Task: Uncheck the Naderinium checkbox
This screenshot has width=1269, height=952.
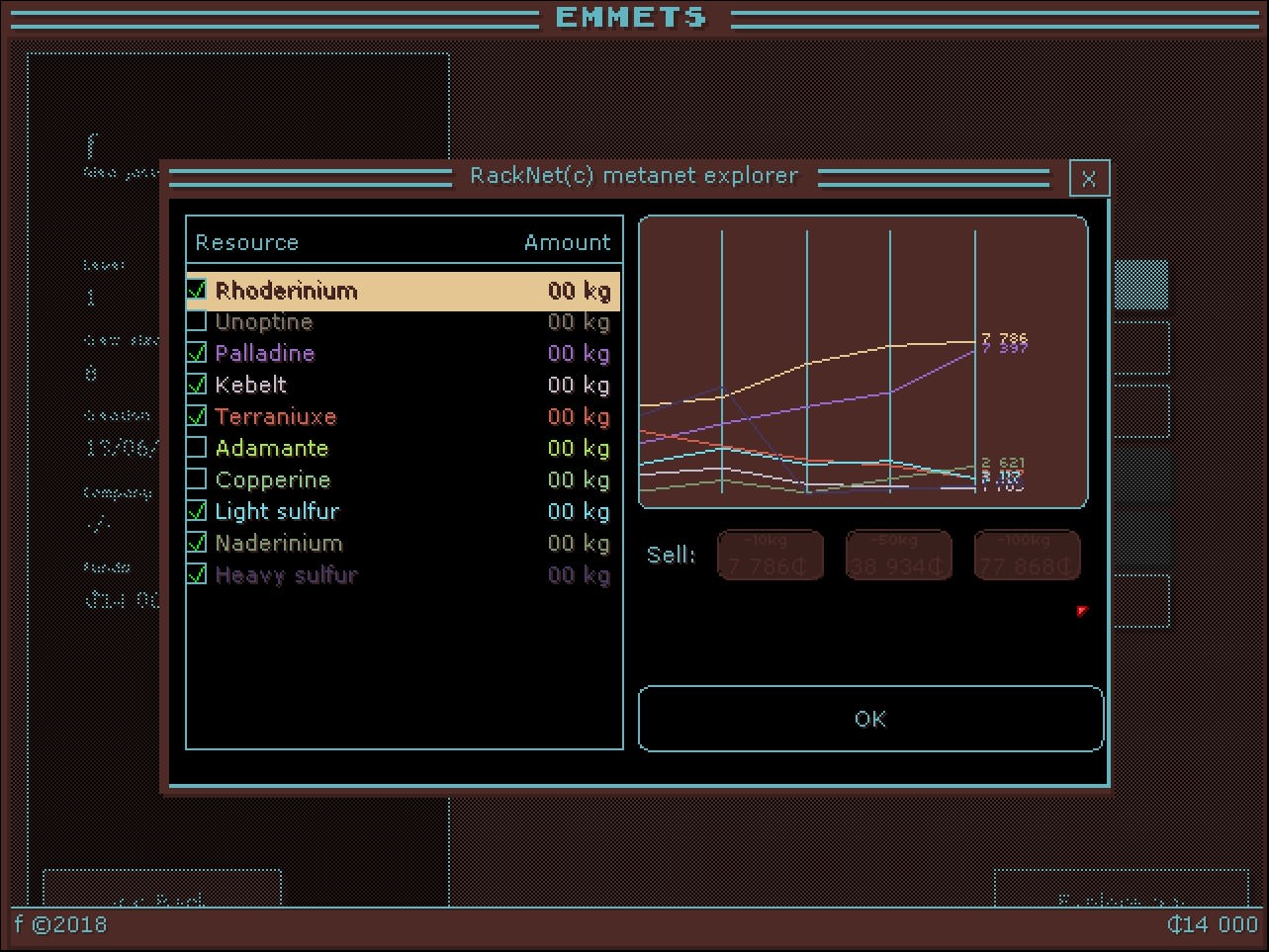Action: (x=197, y=544)
